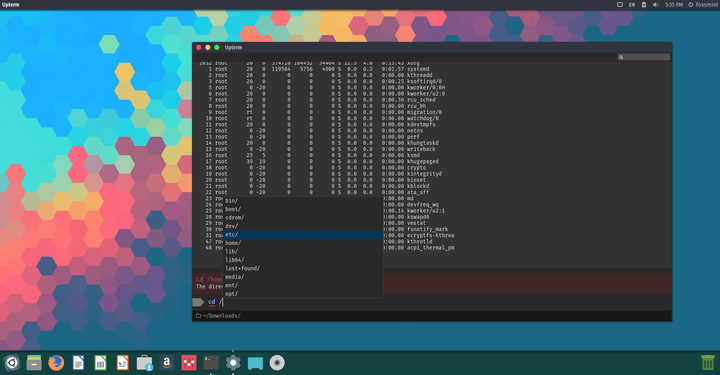The image size is (720, 375).
Task: Open LibreOffice Calc from the dock
Action: (x=100, y=363)
